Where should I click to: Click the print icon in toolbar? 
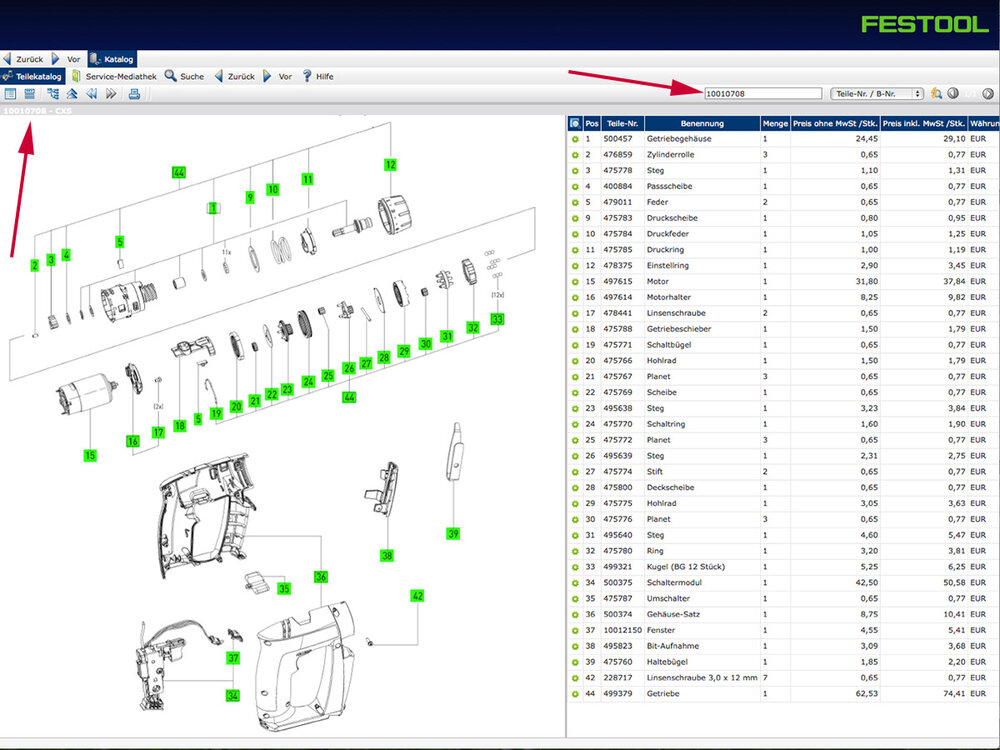tap(134, 94)
